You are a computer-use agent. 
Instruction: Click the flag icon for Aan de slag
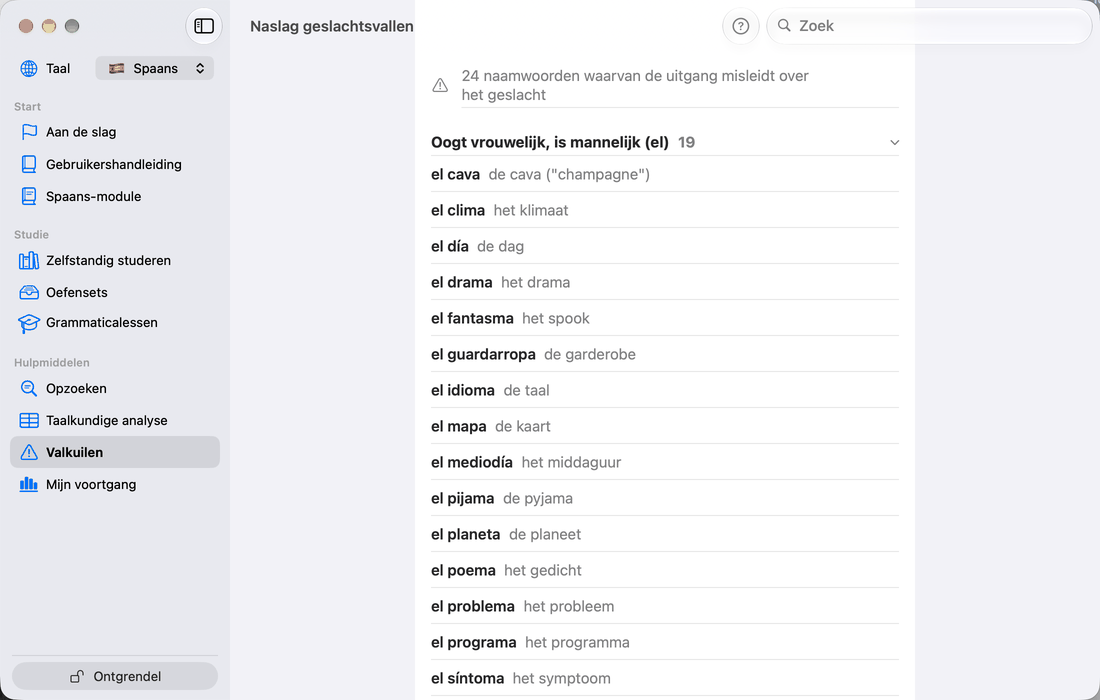(x=29, y=132)
